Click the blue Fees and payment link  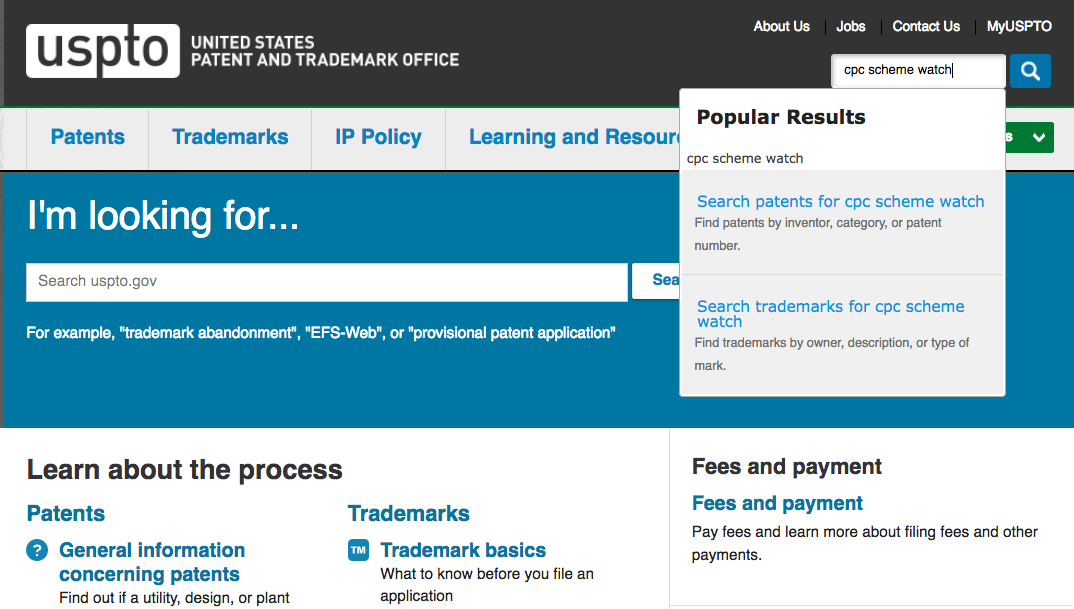(777, 504)
